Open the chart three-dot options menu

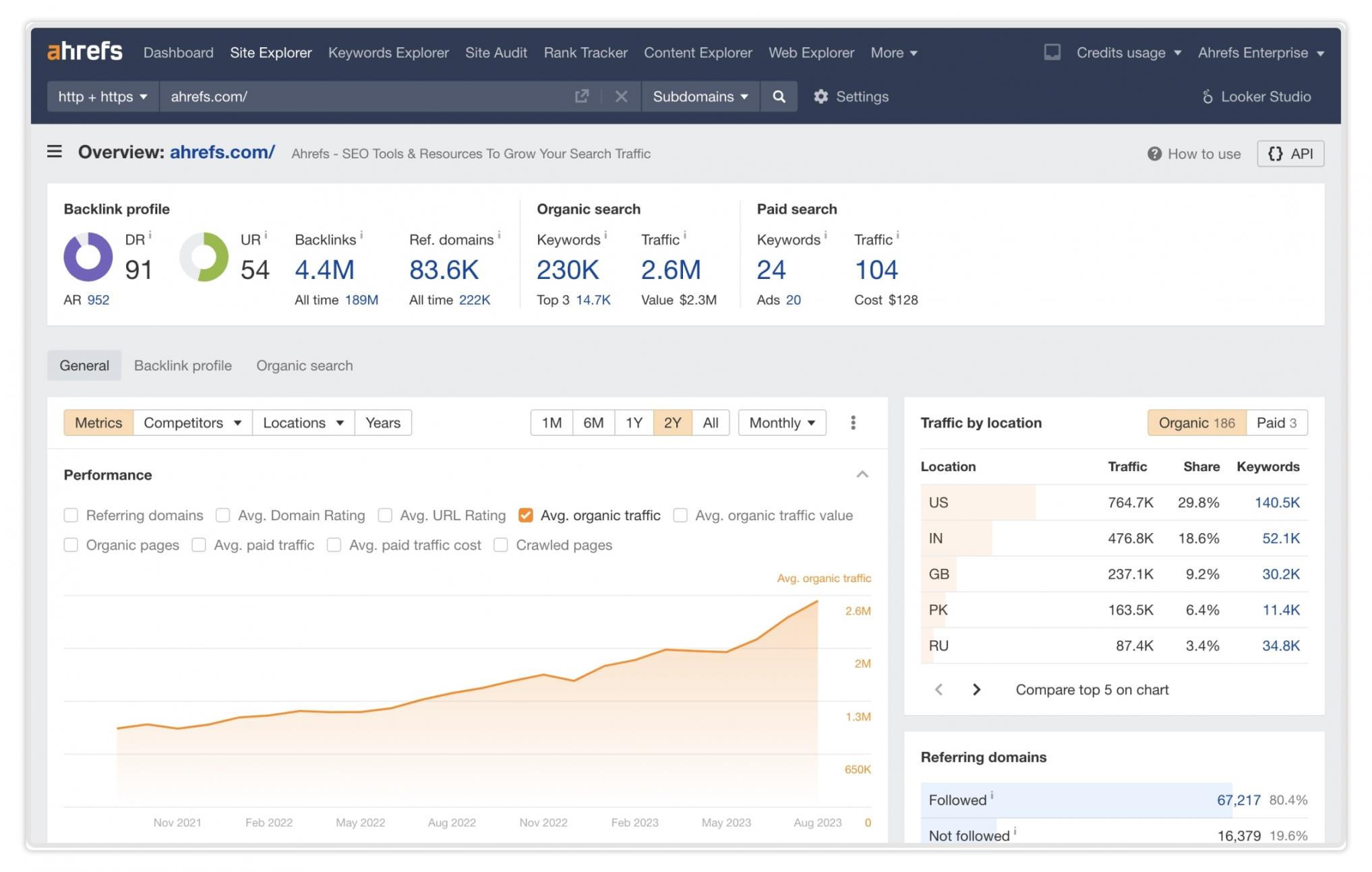point(853,423)
